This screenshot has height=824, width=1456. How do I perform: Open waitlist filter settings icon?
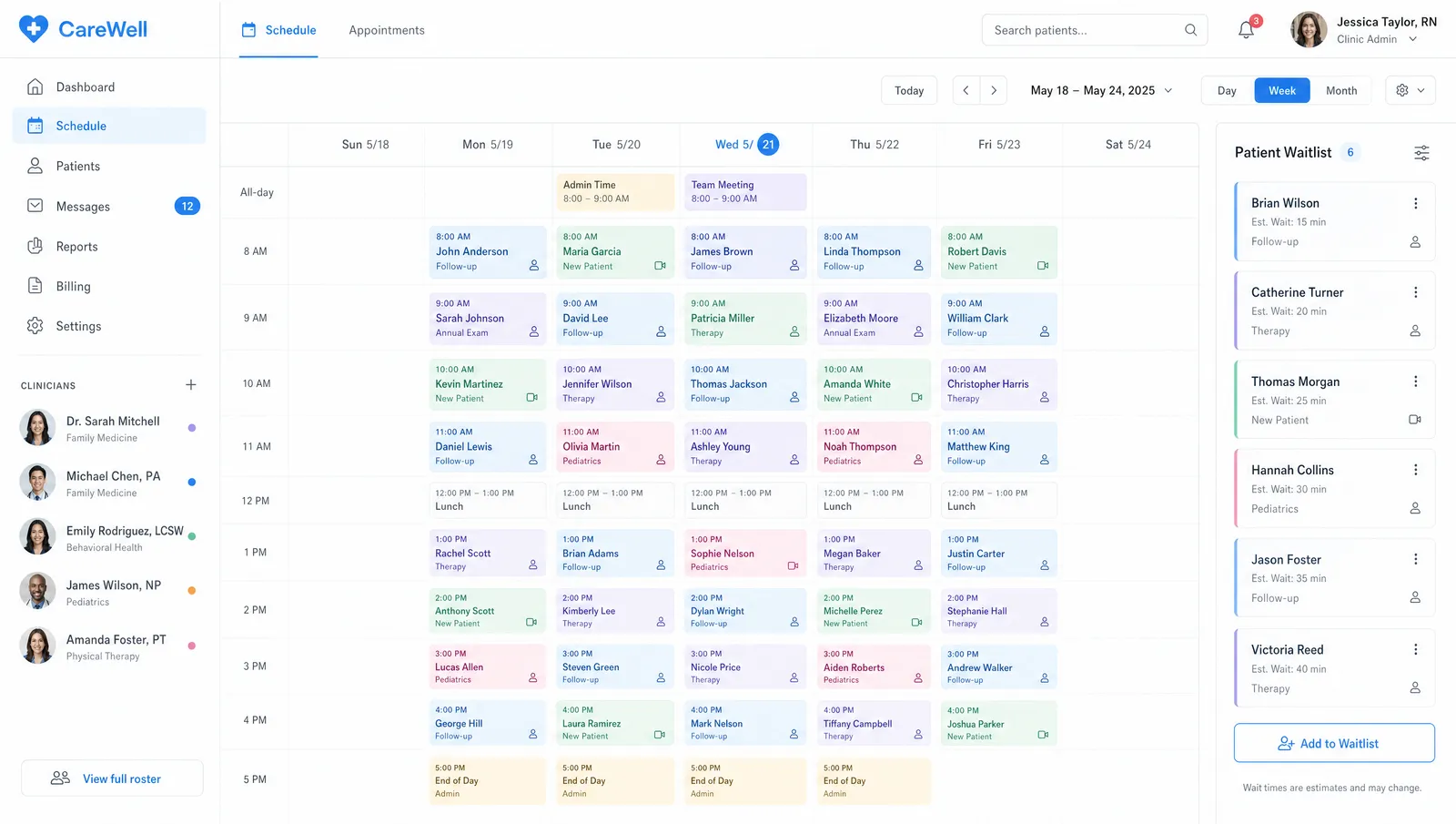point(1421,153)
